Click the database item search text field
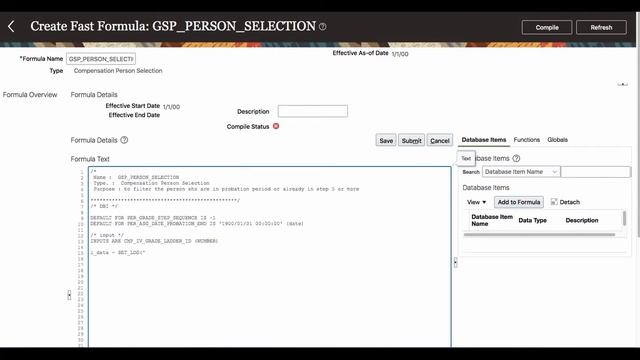The image size is (640, 360). point(596,172)
